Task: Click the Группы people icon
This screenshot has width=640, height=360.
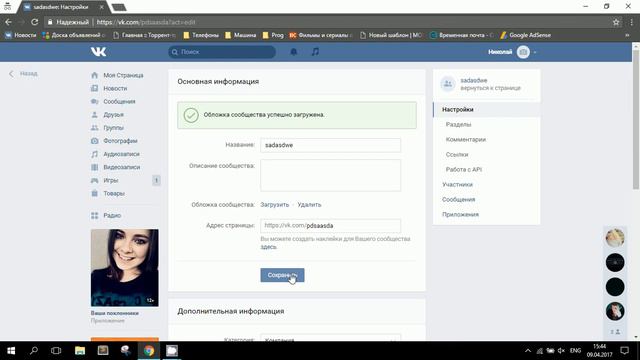Action: click(x=95, y=127)
